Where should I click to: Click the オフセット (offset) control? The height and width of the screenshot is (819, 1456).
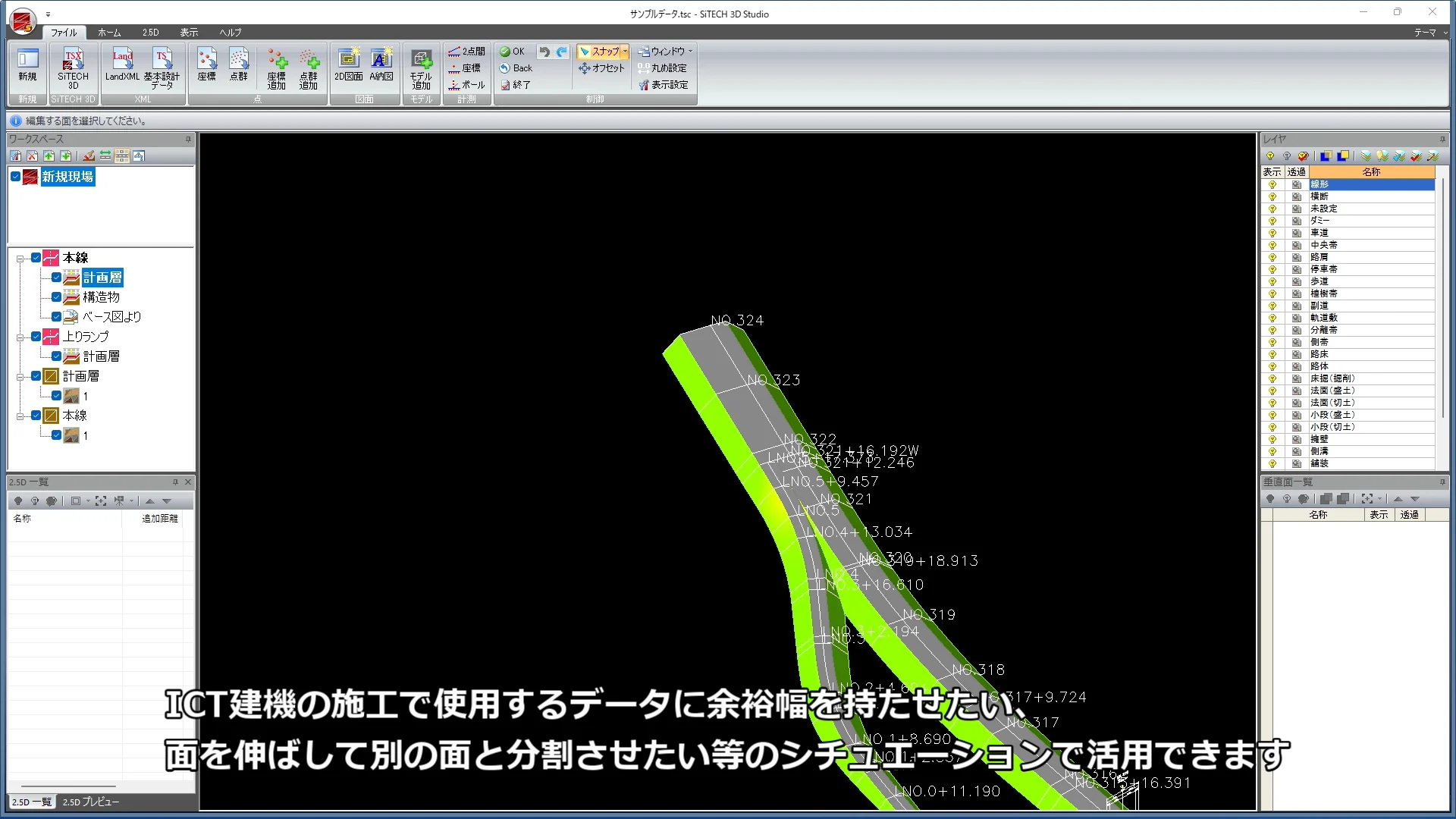click(601, 68)
